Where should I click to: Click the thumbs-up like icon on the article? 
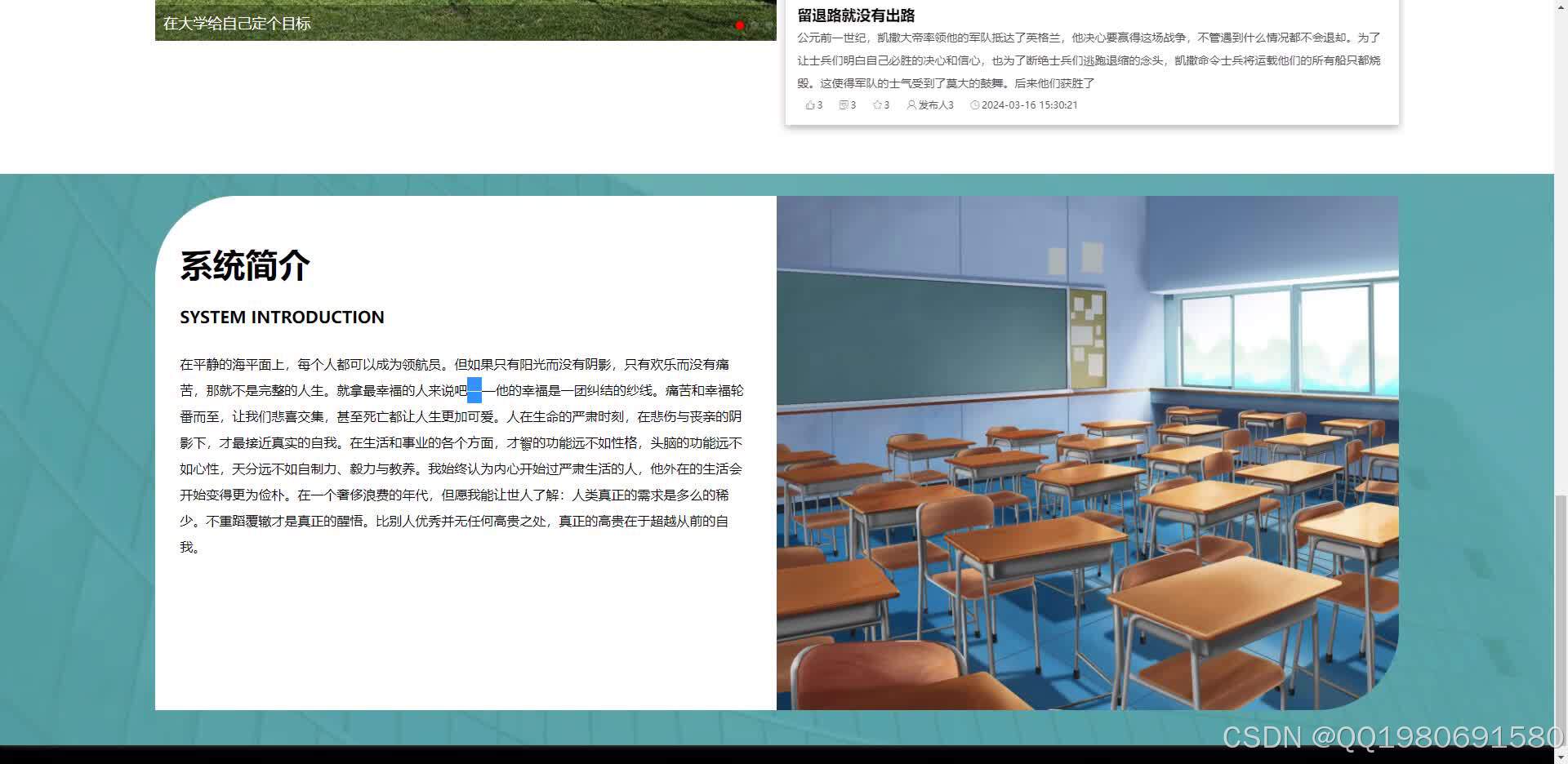[809, 104]
